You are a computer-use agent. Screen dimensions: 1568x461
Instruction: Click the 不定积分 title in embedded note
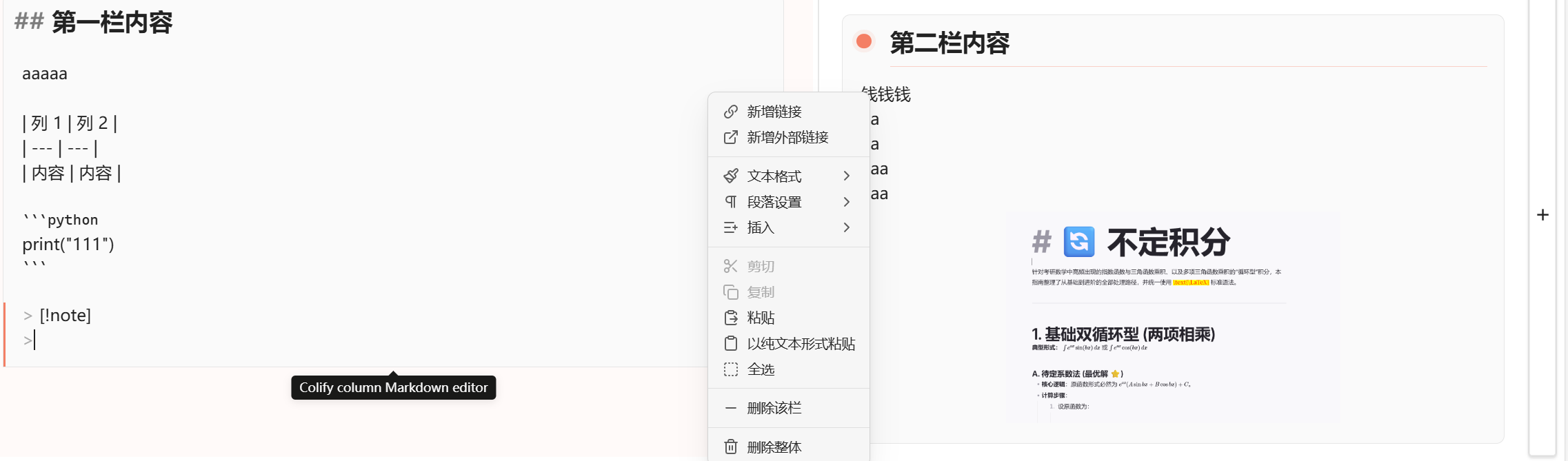point(1169,242)
